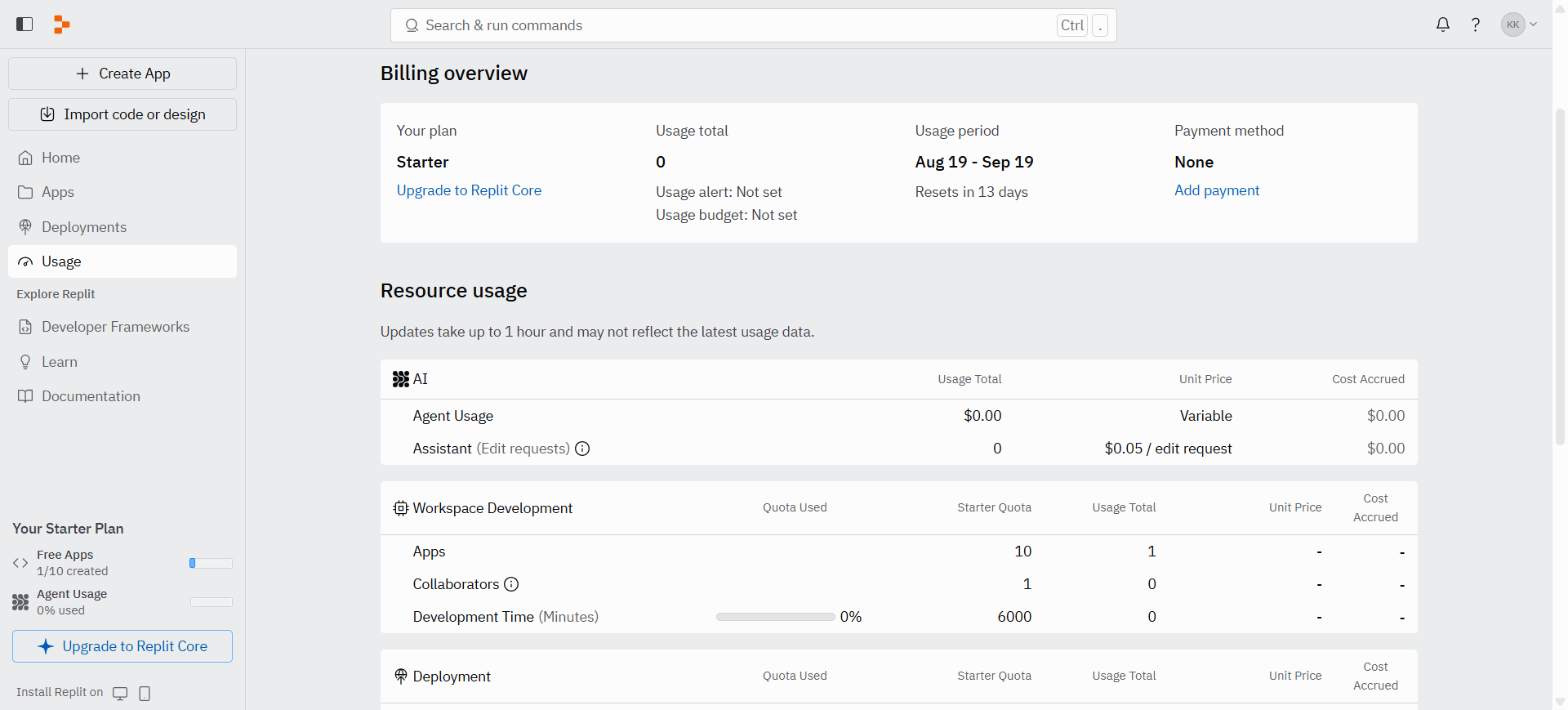This screenshot has height=710, width=1568.
Task: Click the Usage gauge icon
Action: click(25, 261)
